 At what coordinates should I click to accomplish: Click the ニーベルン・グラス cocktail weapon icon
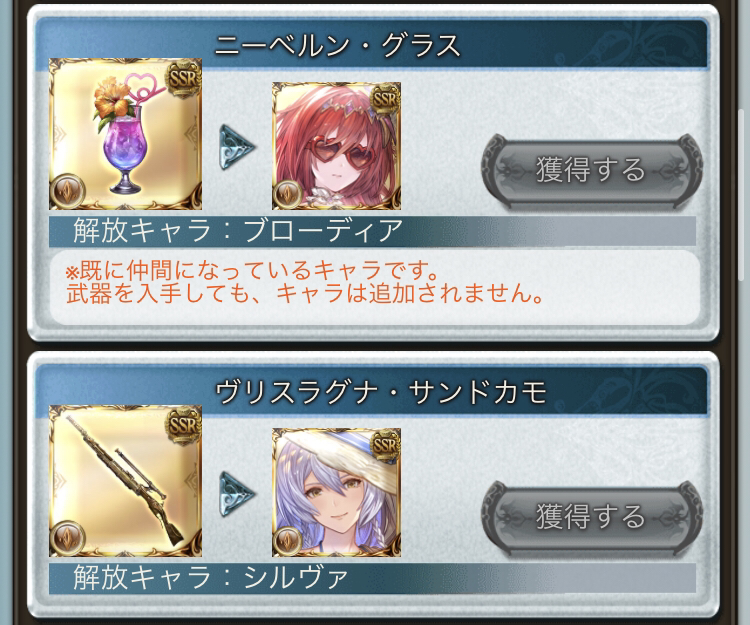pos(125,134)
